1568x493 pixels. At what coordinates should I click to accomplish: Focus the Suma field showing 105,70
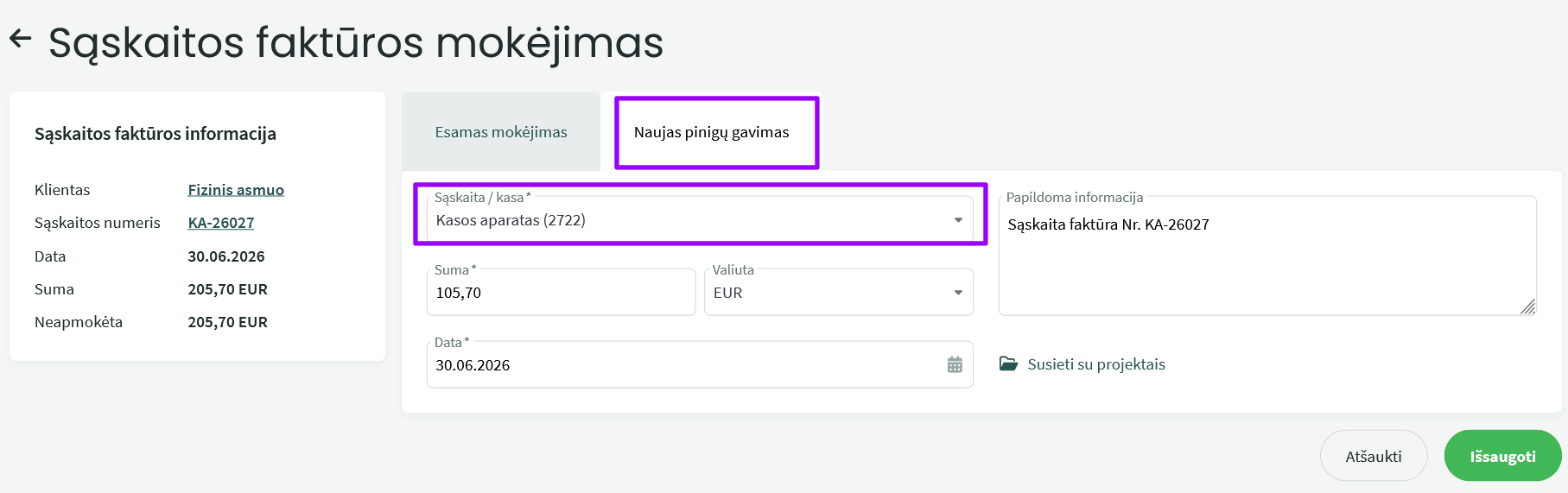click(x=561, y=292)
